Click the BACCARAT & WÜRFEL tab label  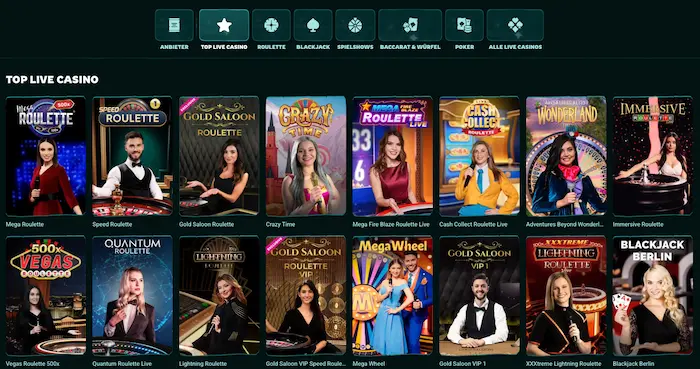click(410, 47)
